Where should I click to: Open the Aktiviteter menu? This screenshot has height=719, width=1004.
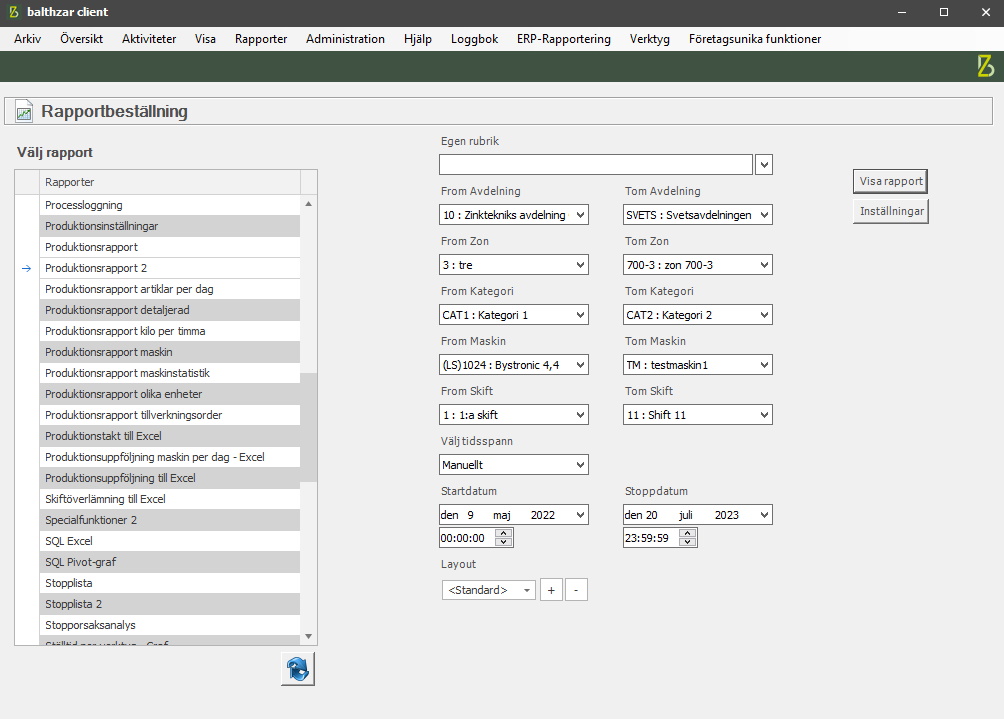pos(149,38)
